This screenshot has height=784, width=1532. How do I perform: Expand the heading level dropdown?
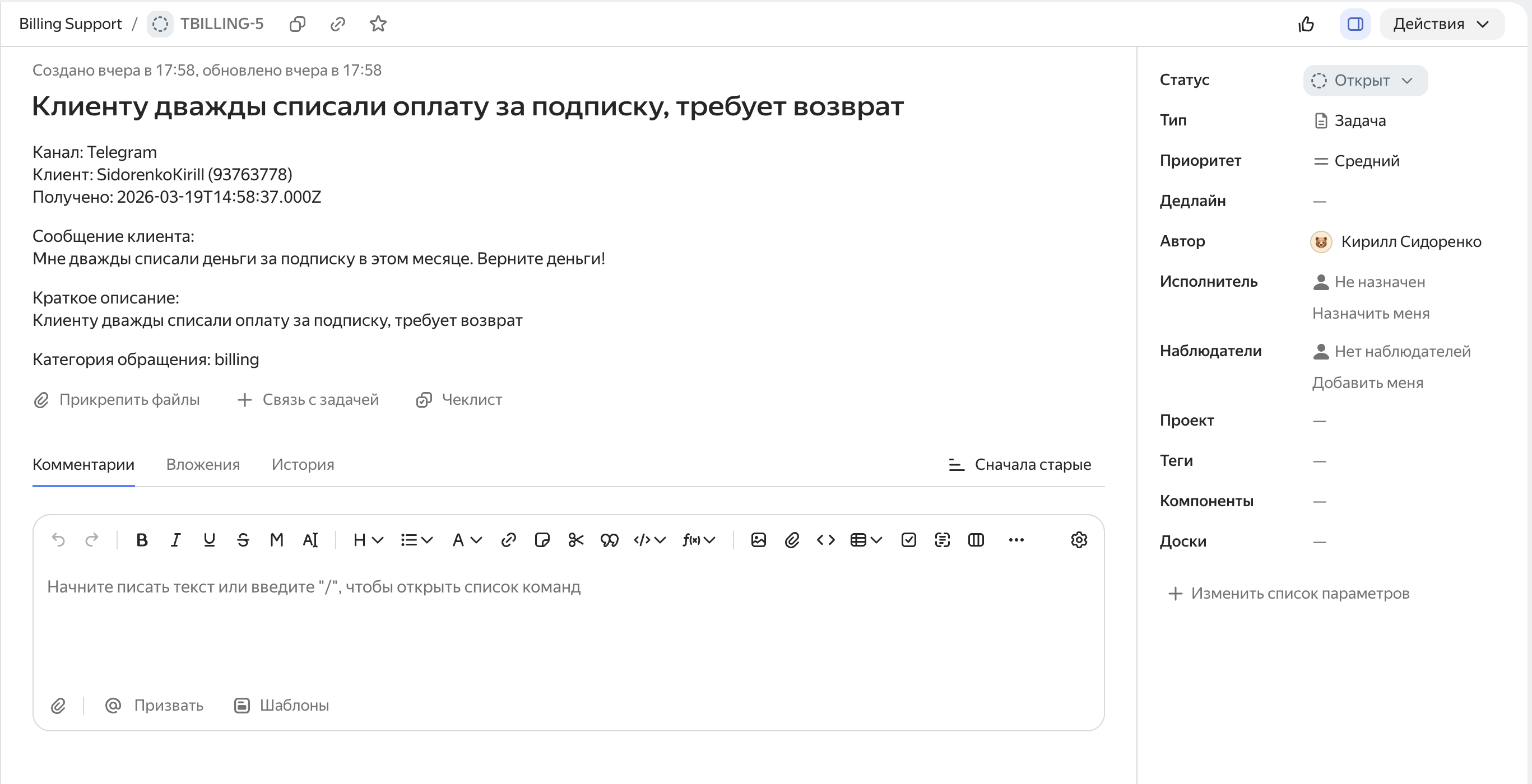point(367,540)
